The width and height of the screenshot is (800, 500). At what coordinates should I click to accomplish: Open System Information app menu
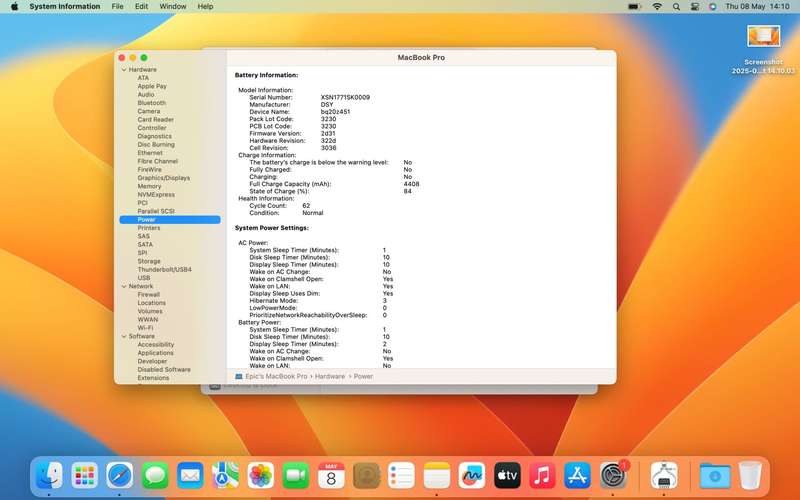point(65,7)
